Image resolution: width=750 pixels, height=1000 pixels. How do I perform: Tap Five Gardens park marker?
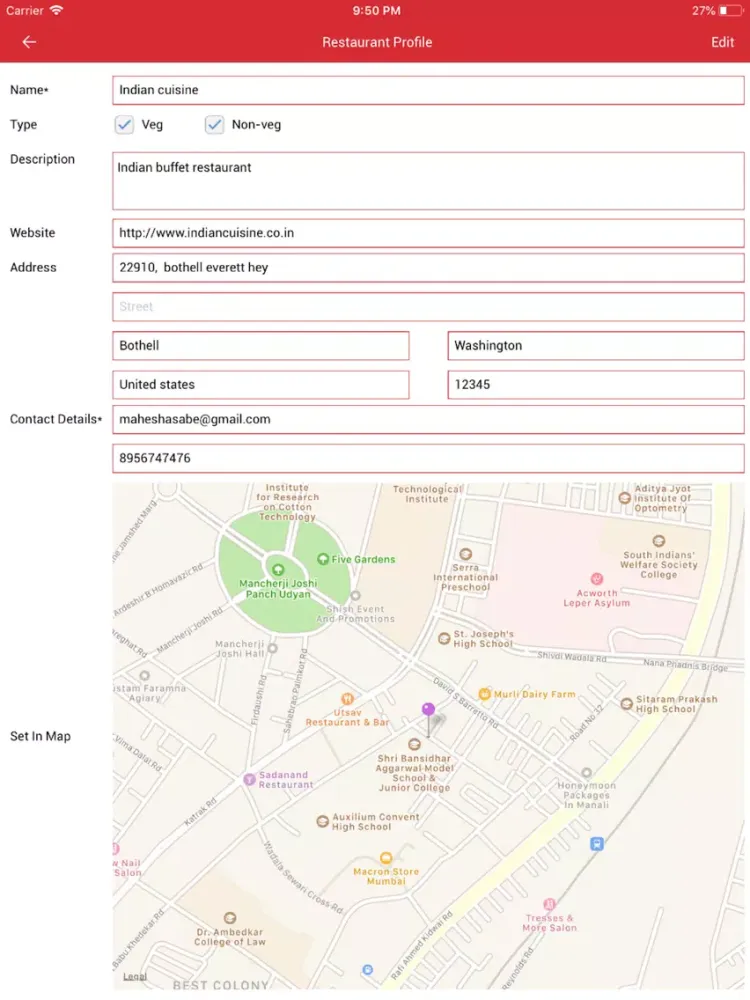point(323,559)
